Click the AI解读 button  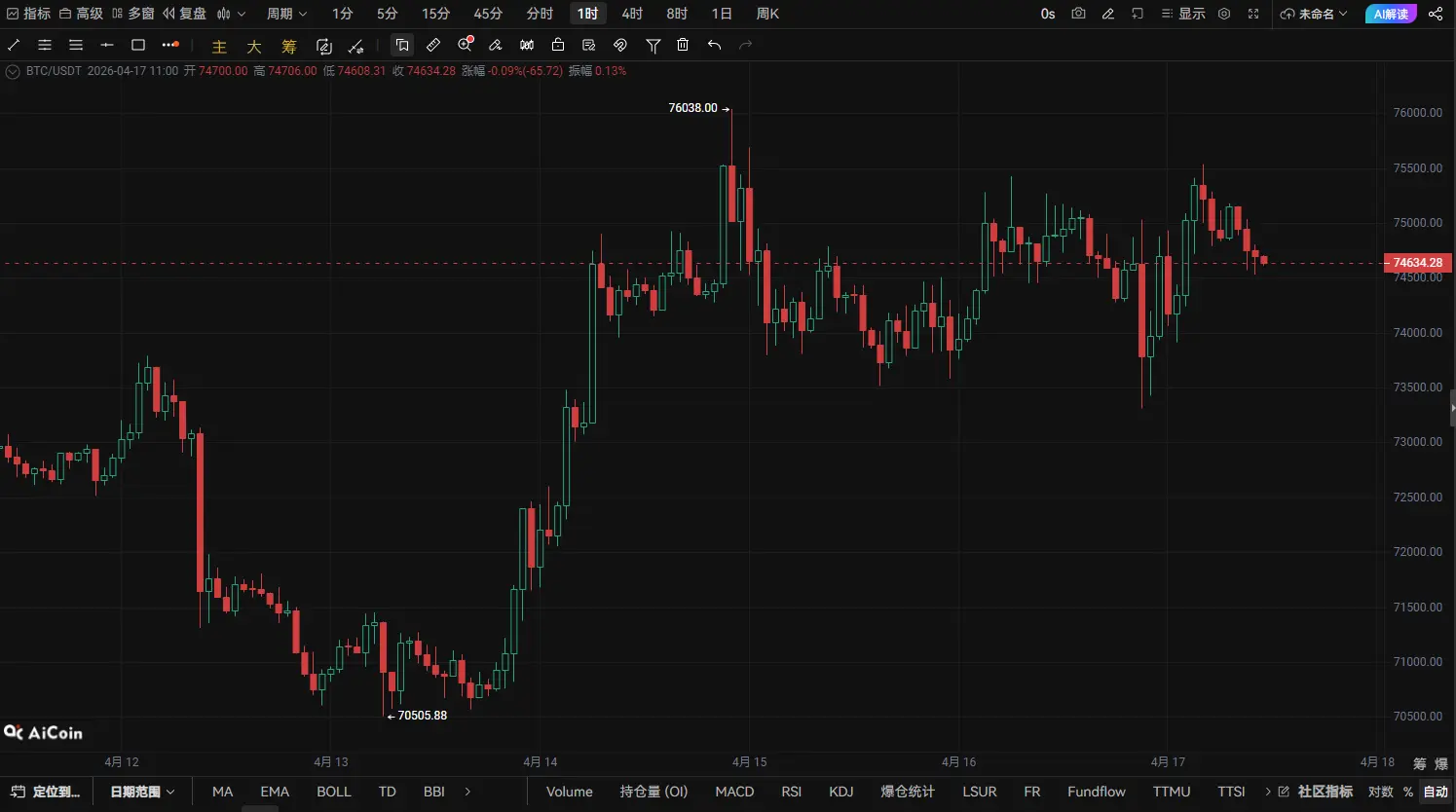[x=1391, y=14]
